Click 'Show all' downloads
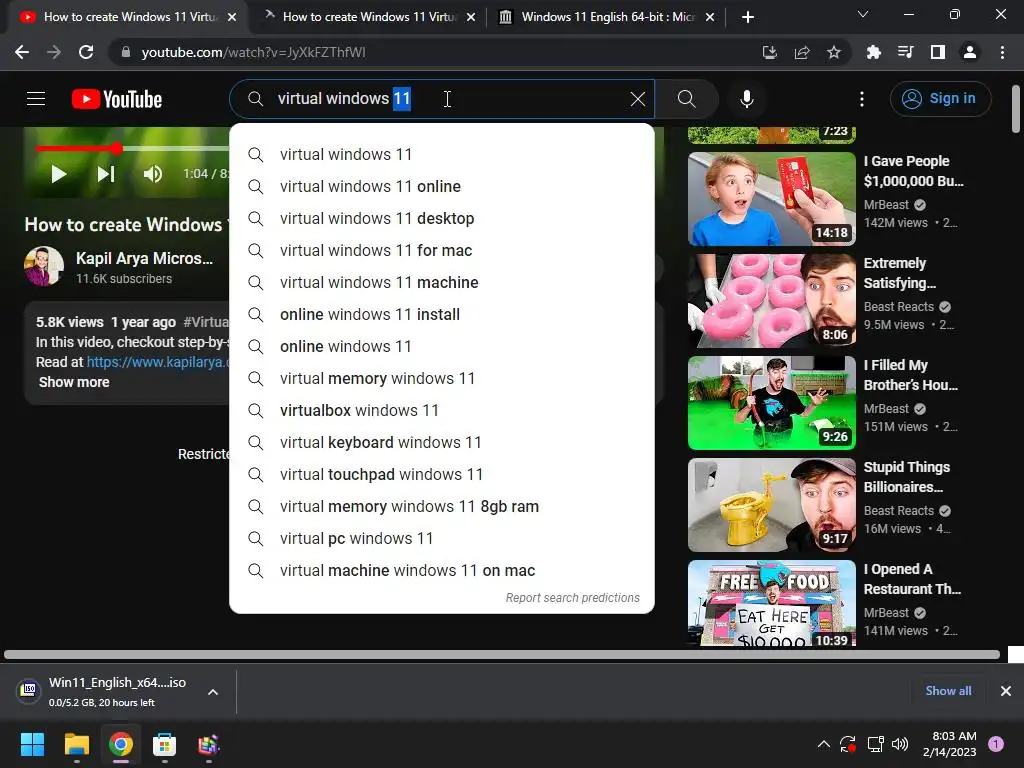The width and height of the screenshot is (1024, 768). pyautogui.click(x=948, y=690)
